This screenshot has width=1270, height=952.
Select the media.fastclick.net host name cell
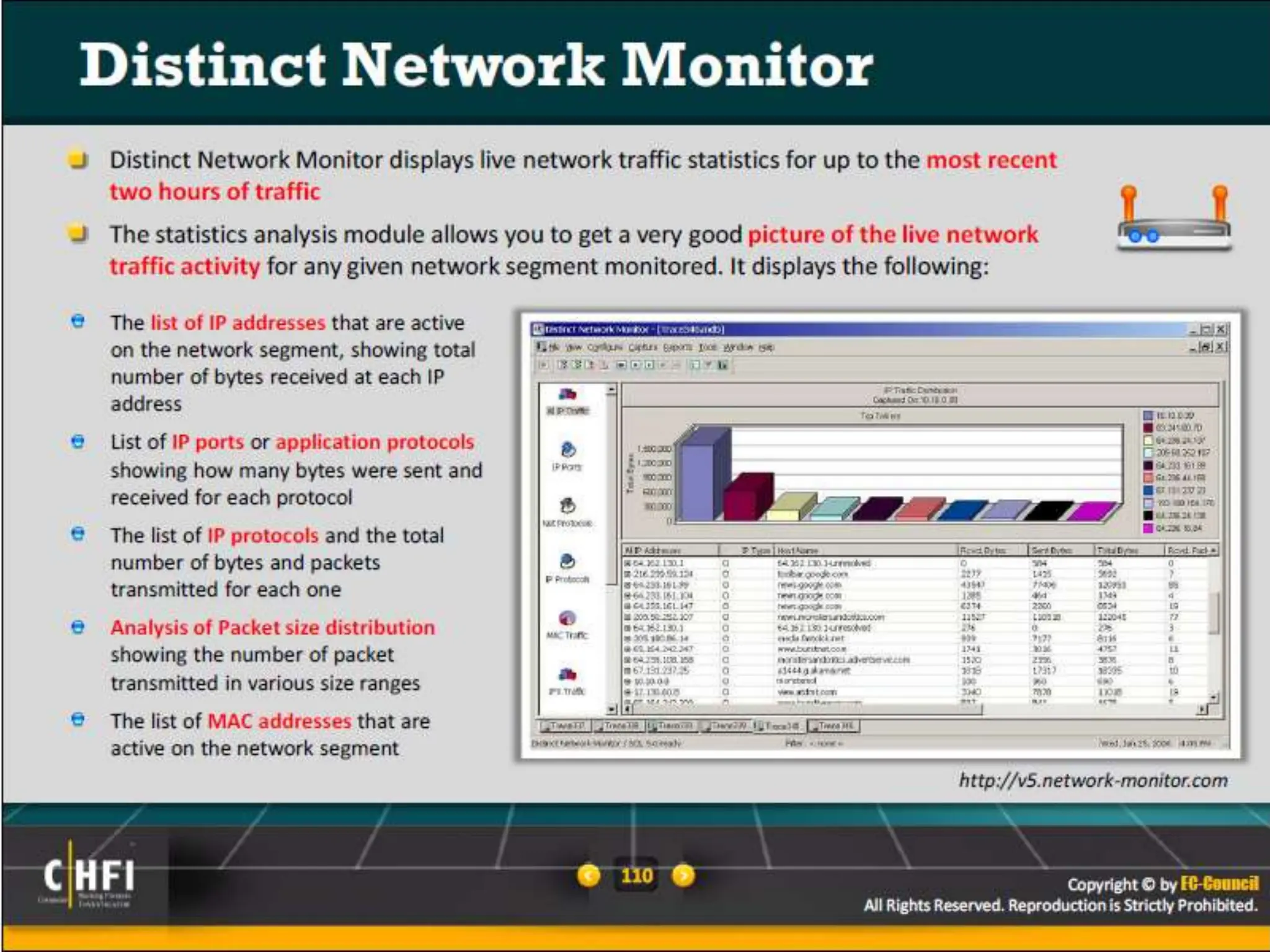pos(810,638)
